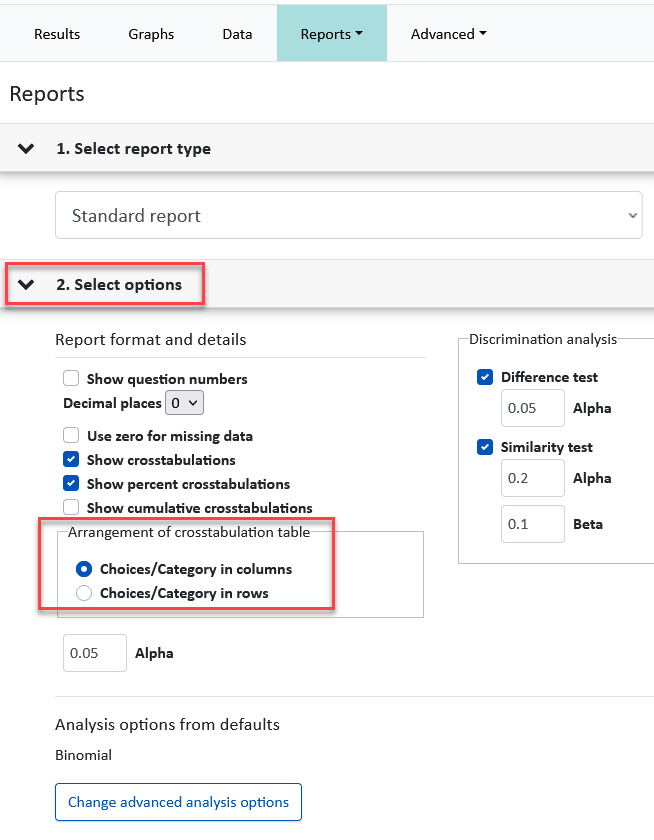This screenshot has height=840, width=654.
Task: Enable Show question numbers checkbox
Action: point(71,378)
